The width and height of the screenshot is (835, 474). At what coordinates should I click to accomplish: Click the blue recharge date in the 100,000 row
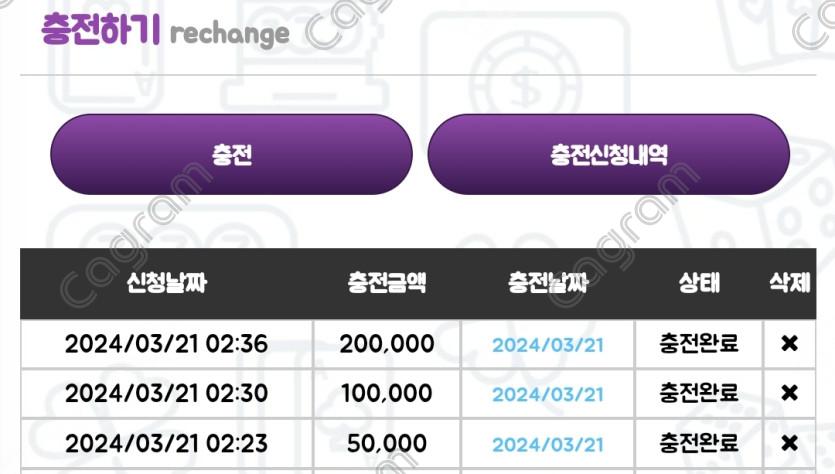(x=548, y=394)
